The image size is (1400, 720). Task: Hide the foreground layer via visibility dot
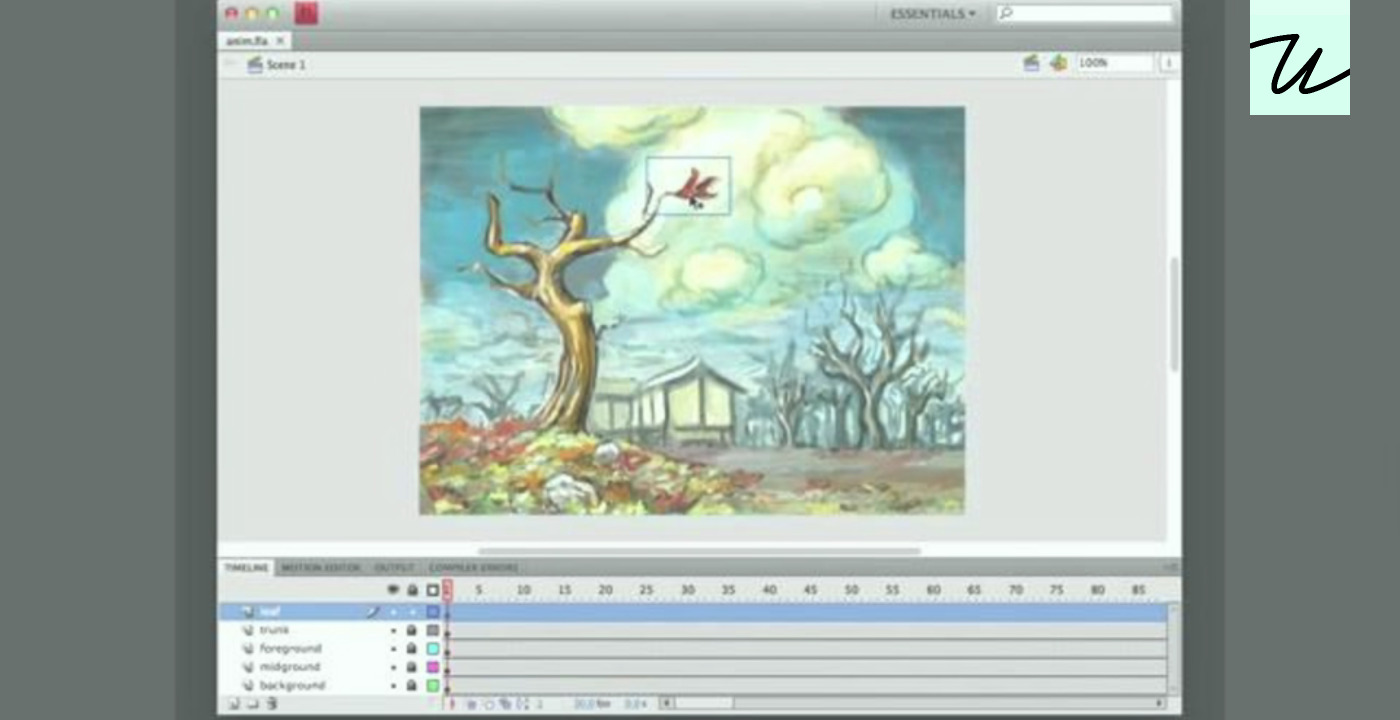(x=393, y=649)
